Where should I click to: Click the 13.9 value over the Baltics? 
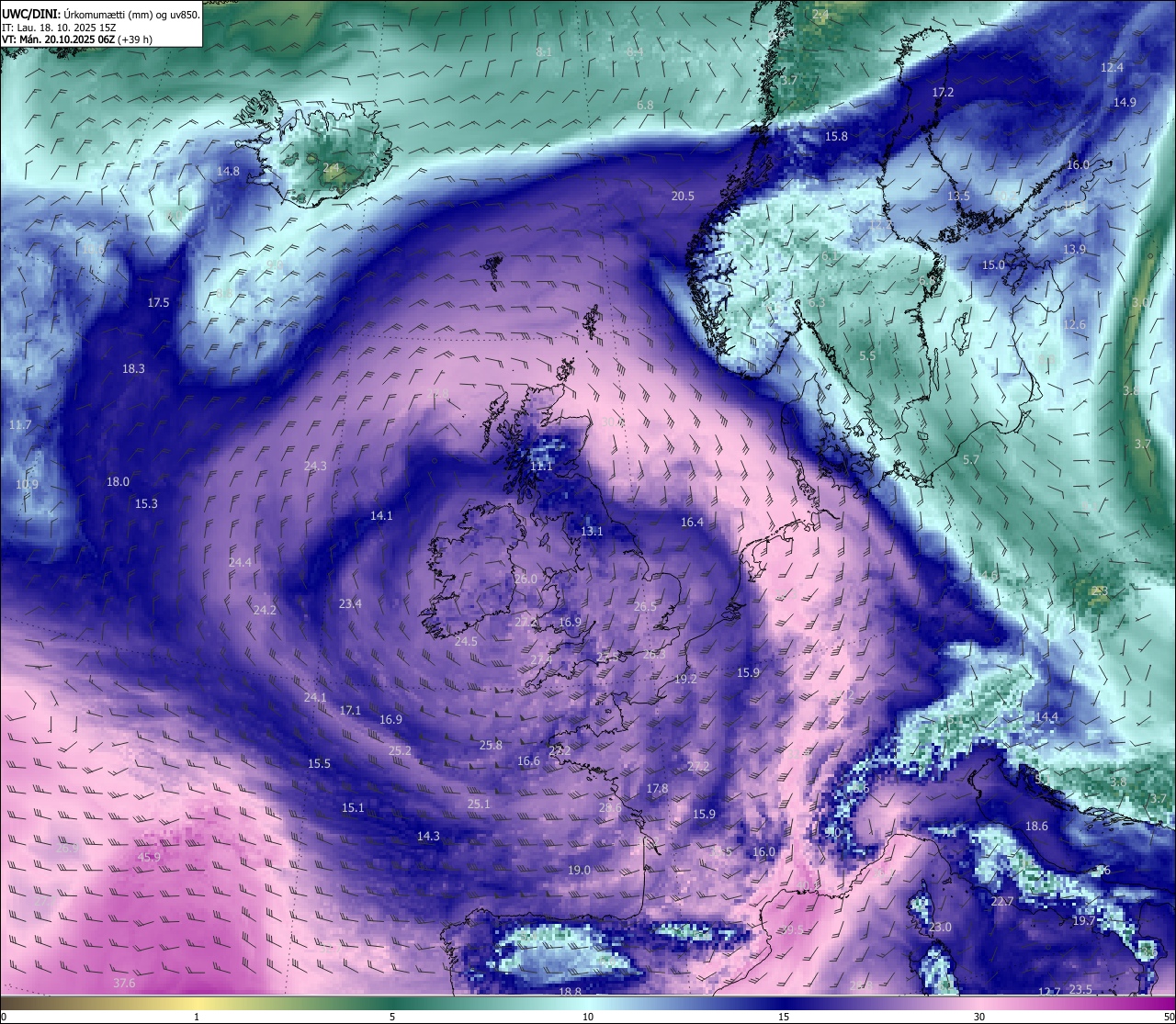point(1074,249)
